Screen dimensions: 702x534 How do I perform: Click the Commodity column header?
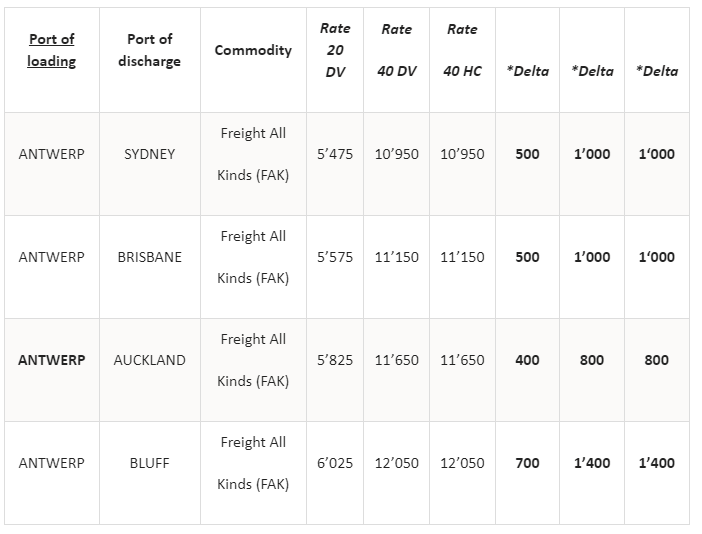click(x=253, y=50)
